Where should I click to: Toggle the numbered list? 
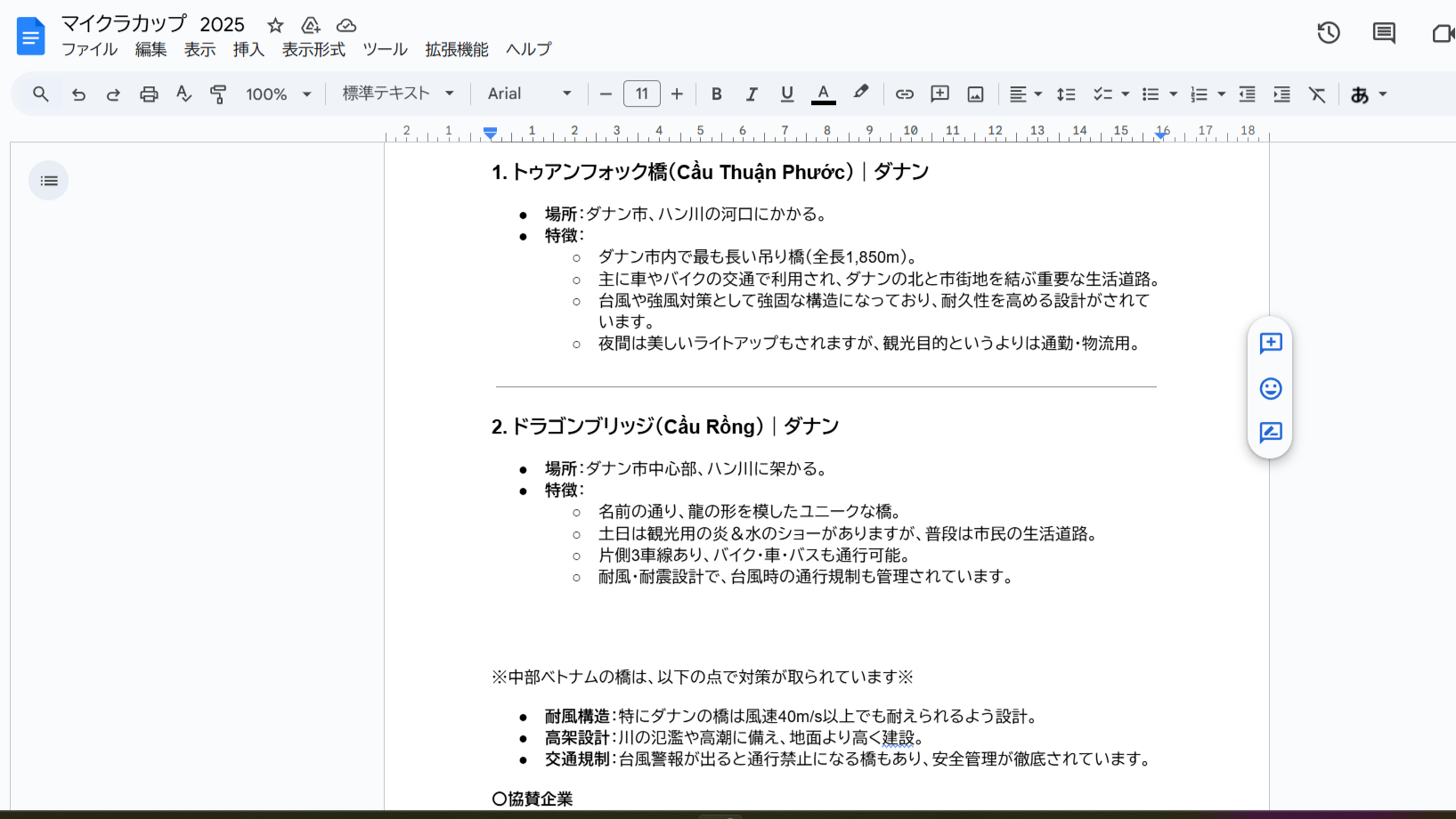click(x=1200, y=93)
